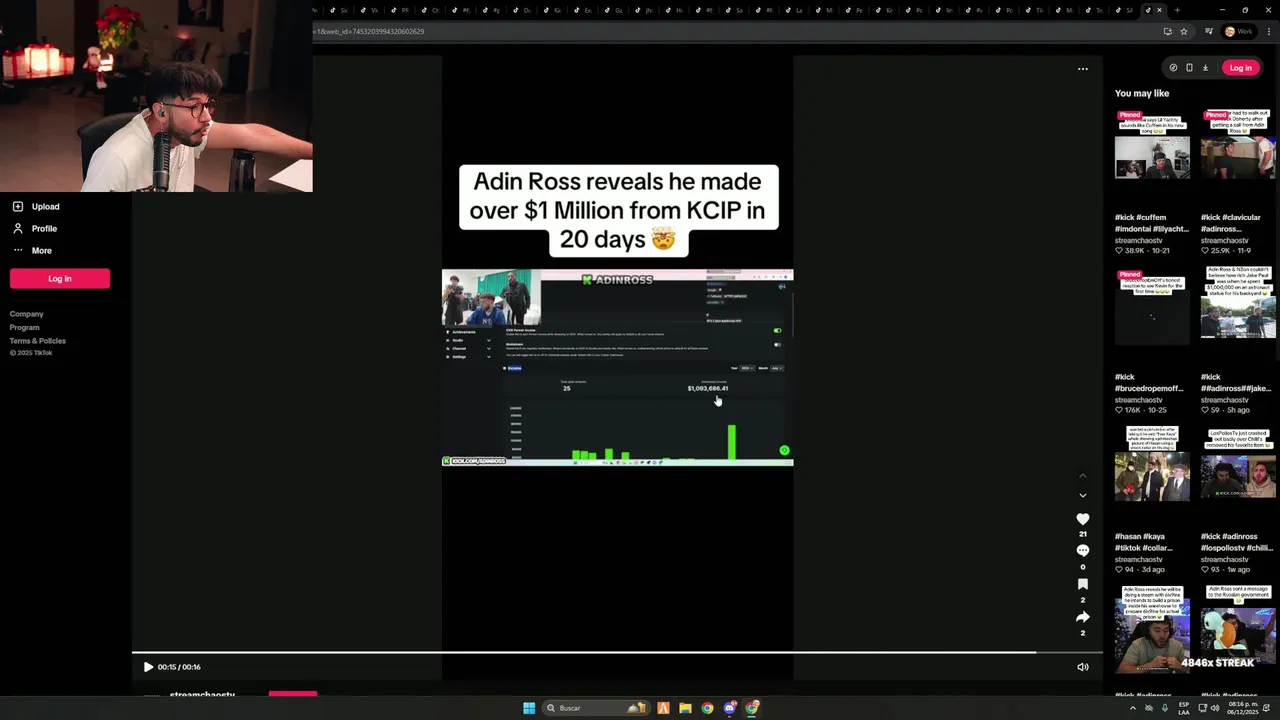Click the phone app icon in top pill
This screenshot has height=720, width=1280.
(x=1189, y=68)
